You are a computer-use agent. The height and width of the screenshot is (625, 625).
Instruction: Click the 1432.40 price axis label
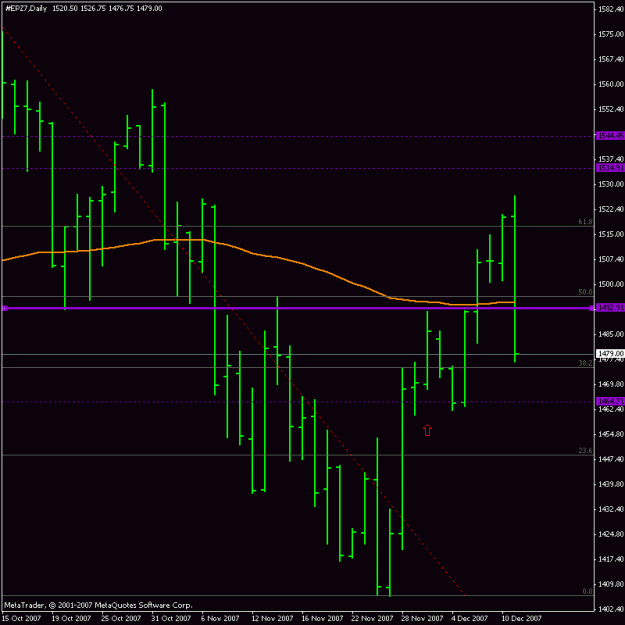tap(611, 509)
